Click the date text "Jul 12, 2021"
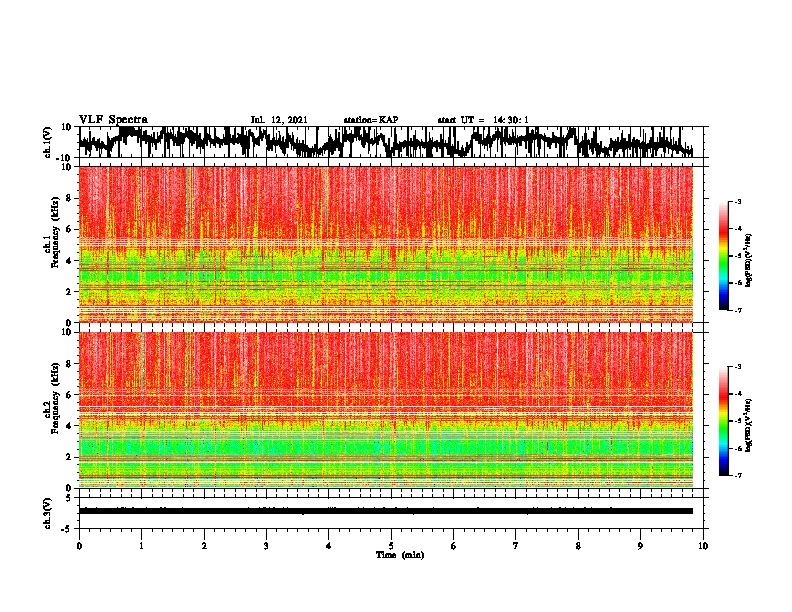Screen dimensions: 792x612 click(x=279, y=120)
